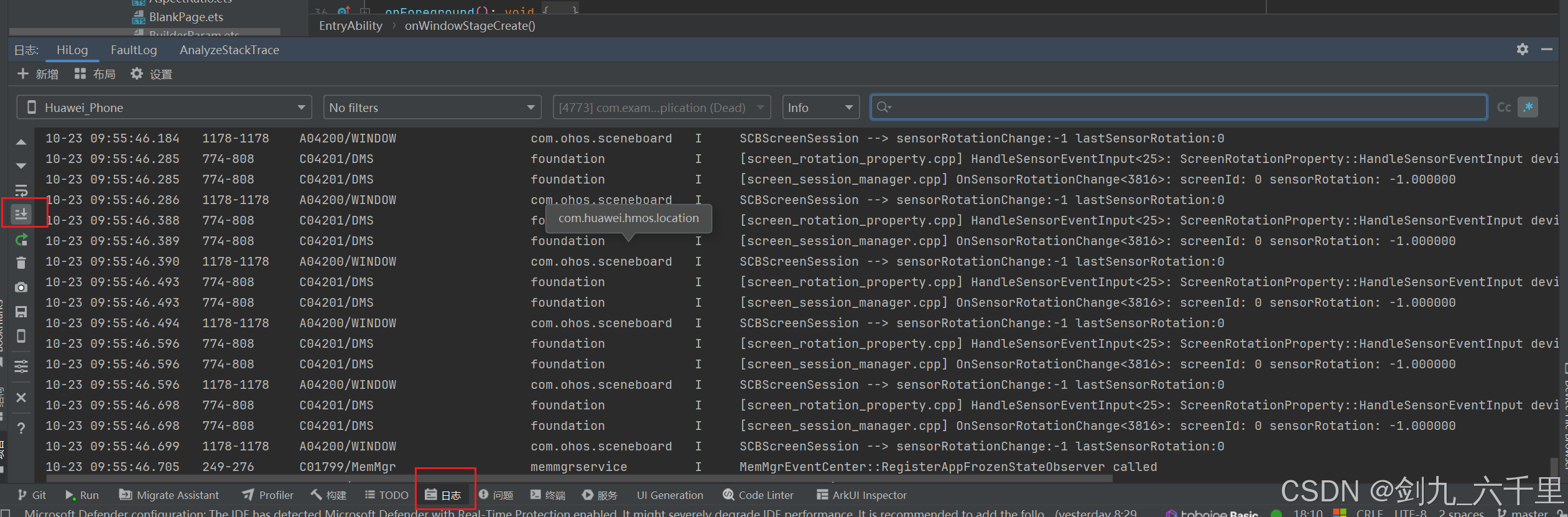The image size is (1568, 517).
Task: Toggle soft-wrap icon in log sidebar
Action: [21, 190]
